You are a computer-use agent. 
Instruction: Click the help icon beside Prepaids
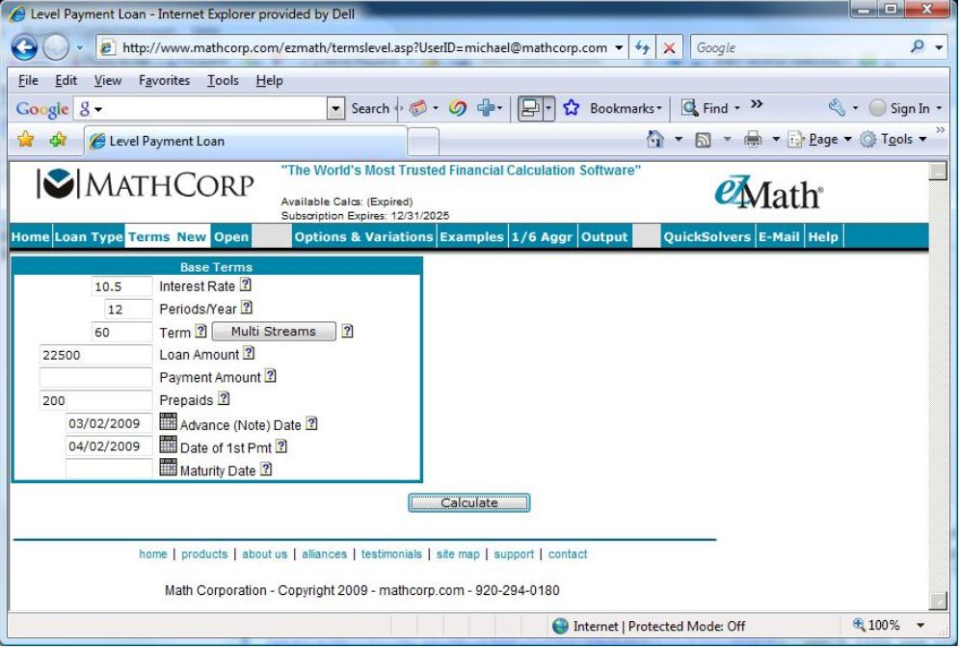[223, 398]
